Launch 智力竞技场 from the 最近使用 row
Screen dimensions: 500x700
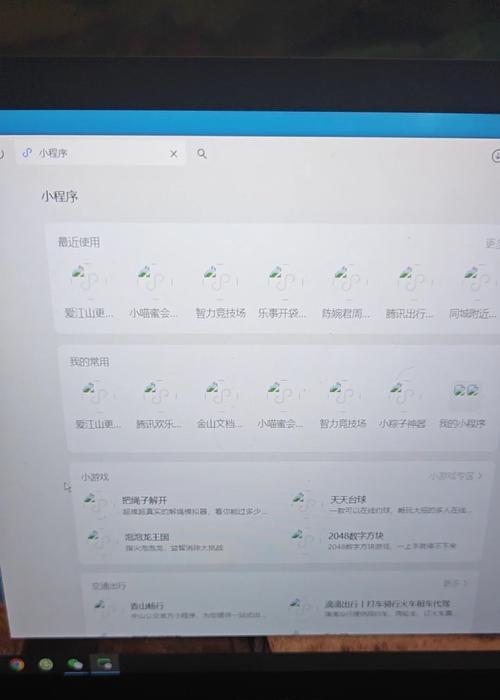pos(220,291)
